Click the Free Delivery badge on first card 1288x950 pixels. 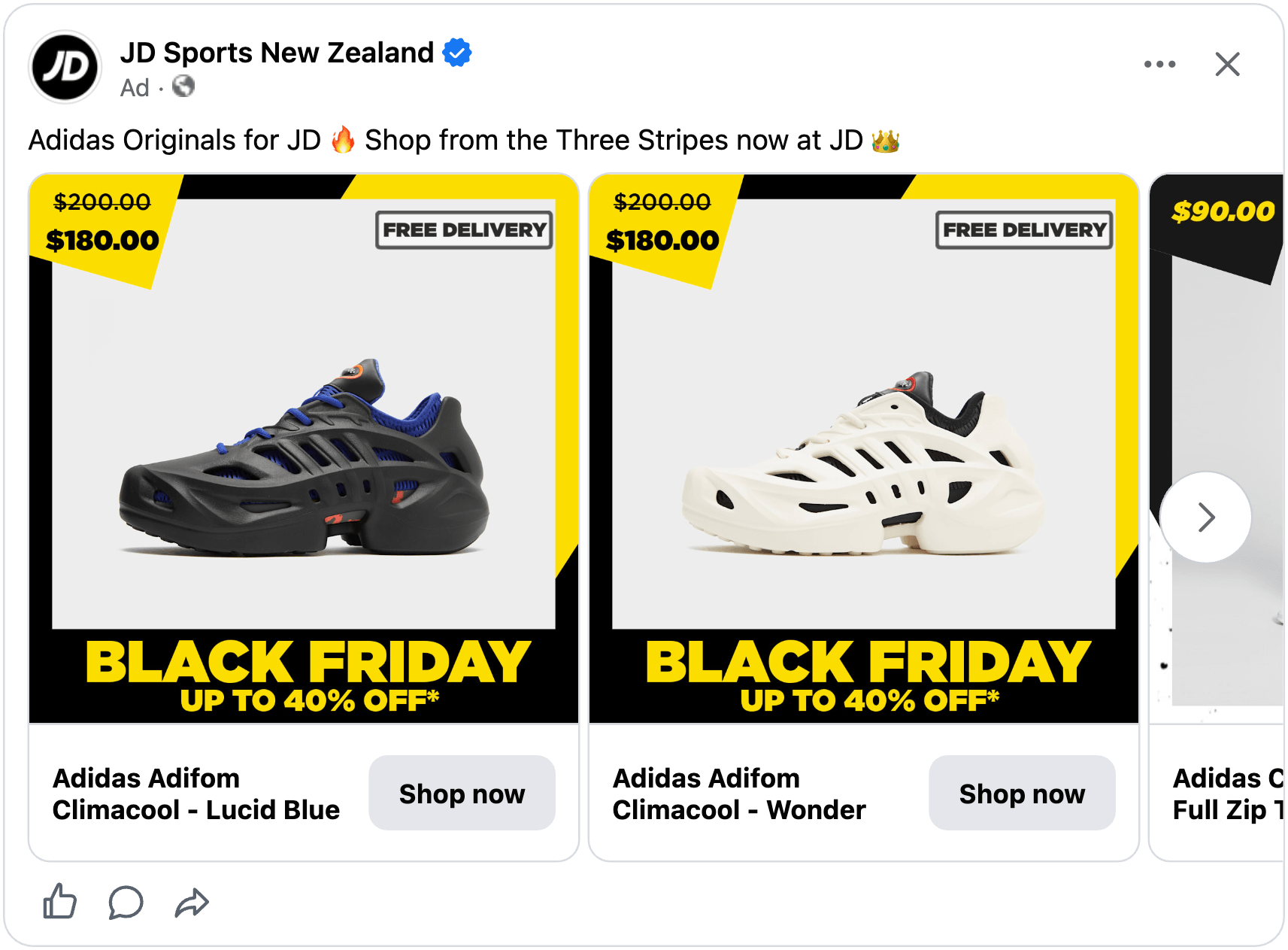464,229
